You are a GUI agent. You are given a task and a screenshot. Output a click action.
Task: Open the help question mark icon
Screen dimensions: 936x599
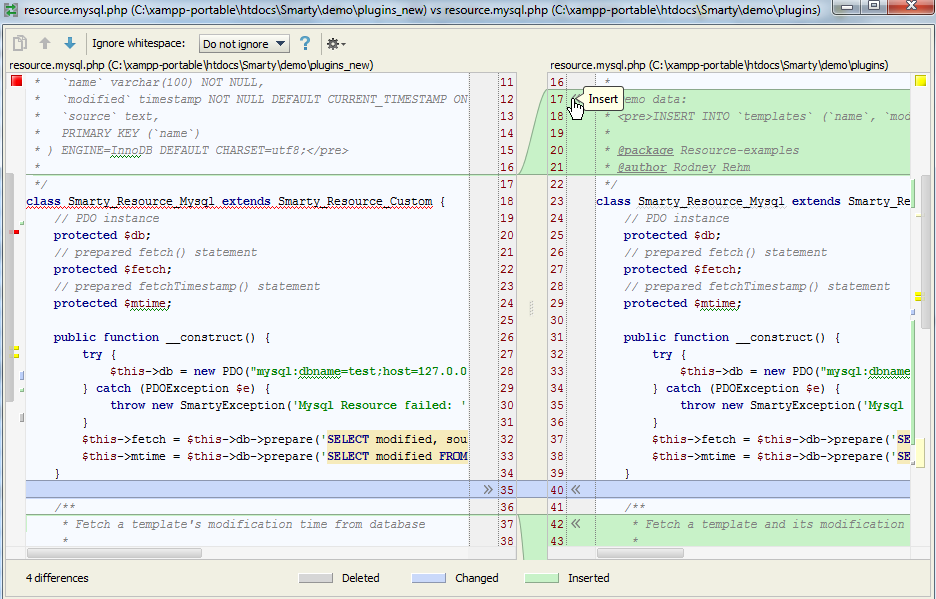pos(305,43)
